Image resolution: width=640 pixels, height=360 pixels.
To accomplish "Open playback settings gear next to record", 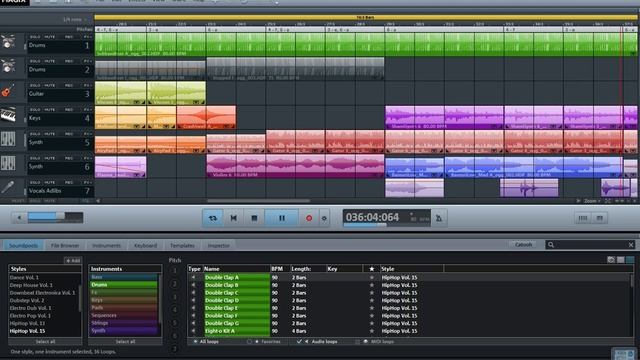I will [324, 218].
